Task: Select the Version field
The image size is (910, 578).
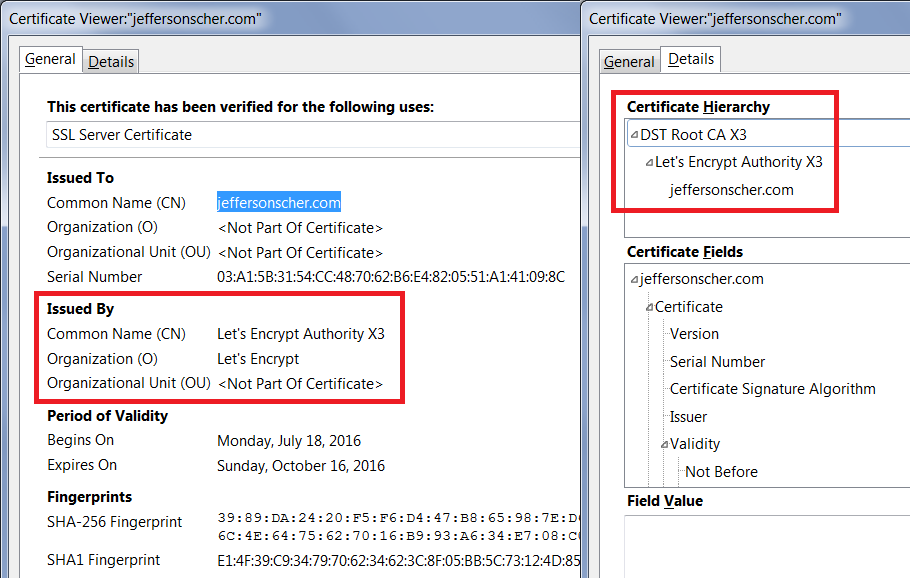Action: [694, 334]
